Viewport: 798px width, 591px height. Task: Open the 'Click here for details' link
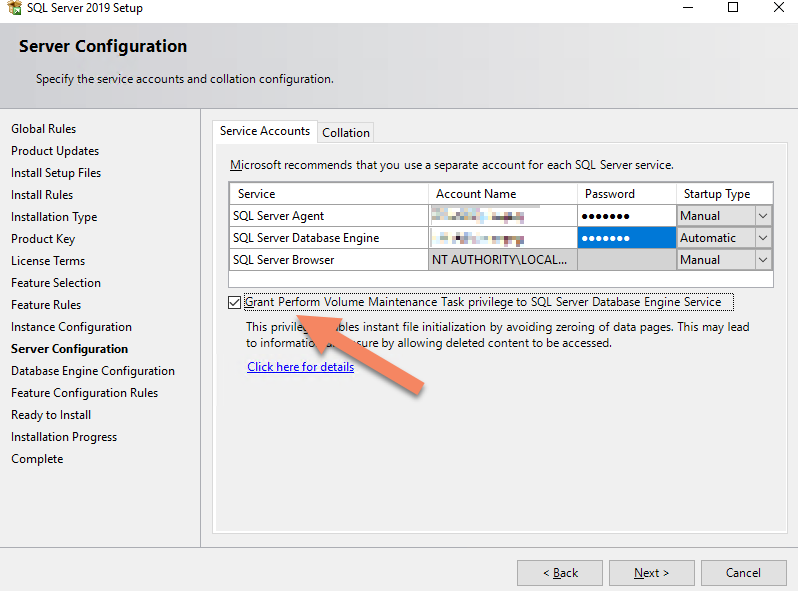pyautogui.click(x=301, y=367)
